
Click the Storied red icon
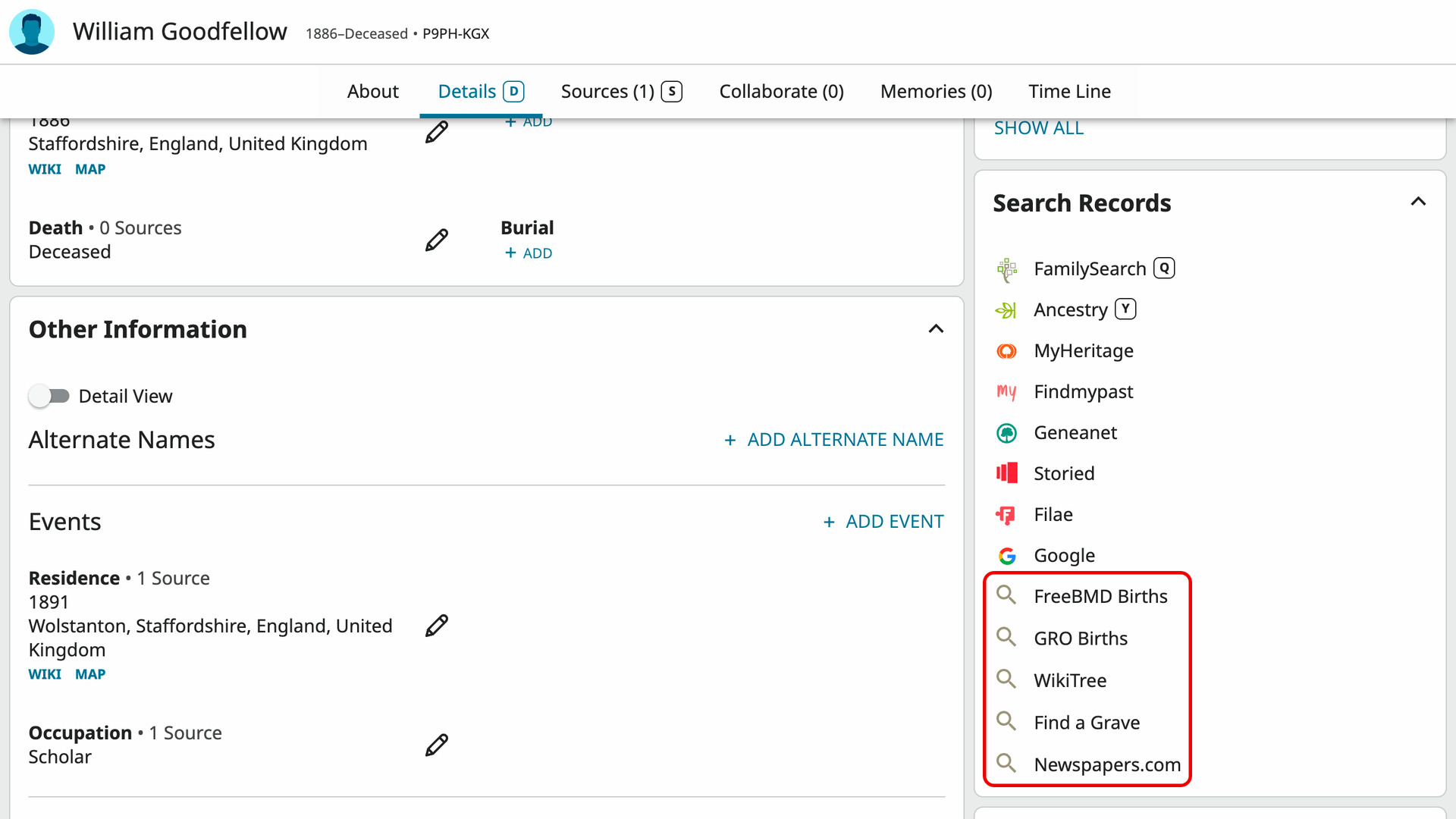coord(1006,473)
